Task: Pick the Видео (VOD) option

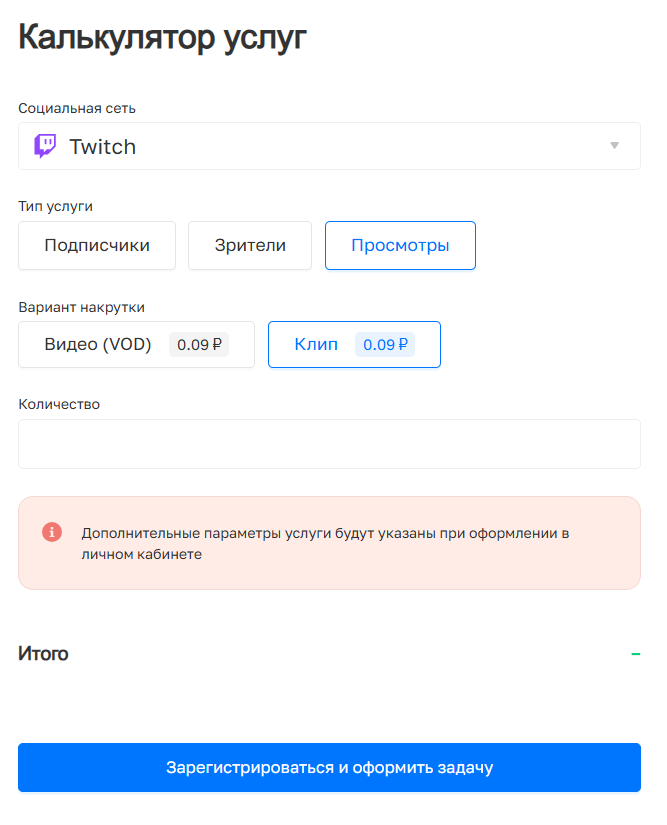Action: coord(98,345)
